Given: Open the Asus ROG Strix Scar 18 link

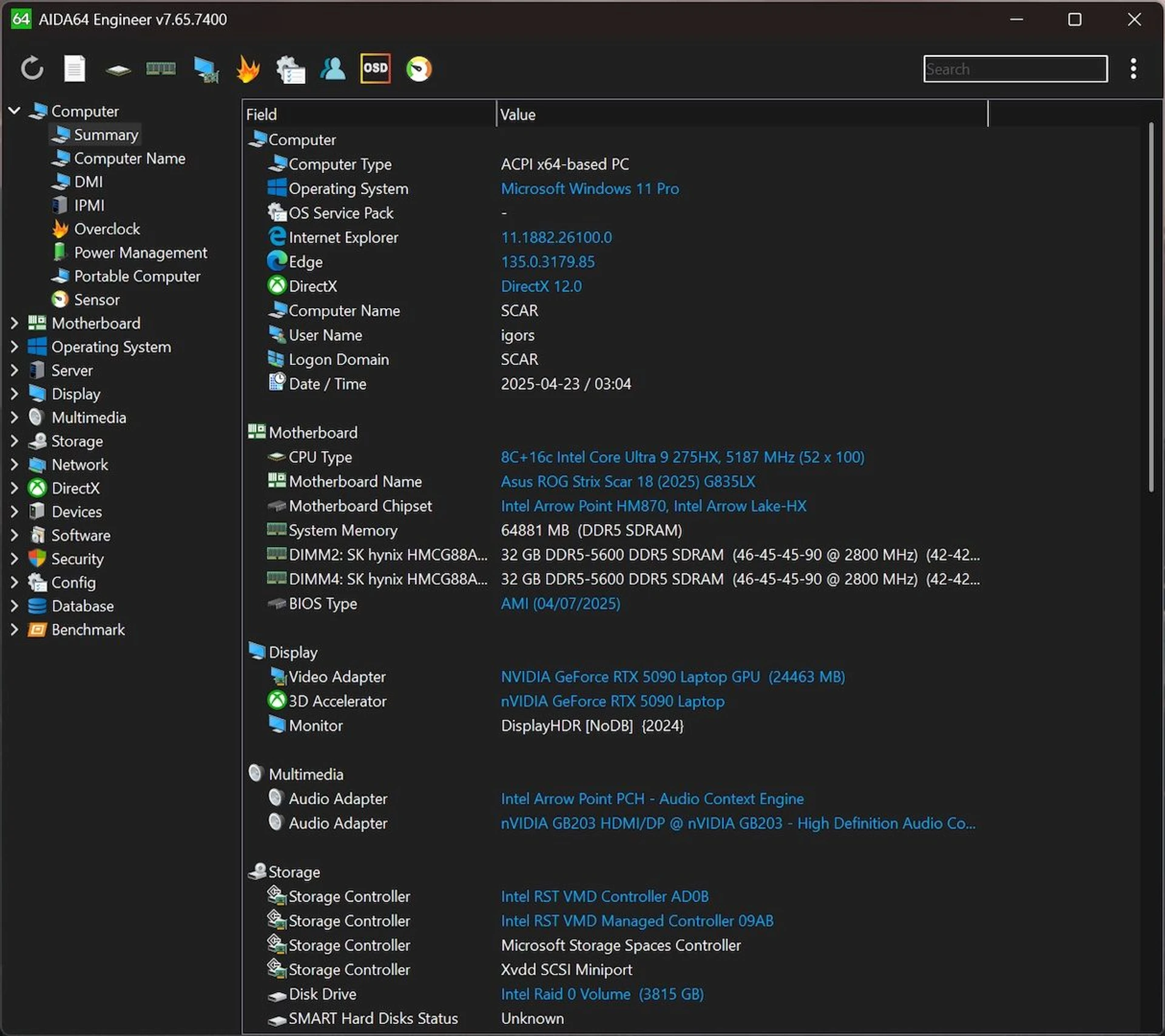Looking at the screenshot, I should (628, 482).
